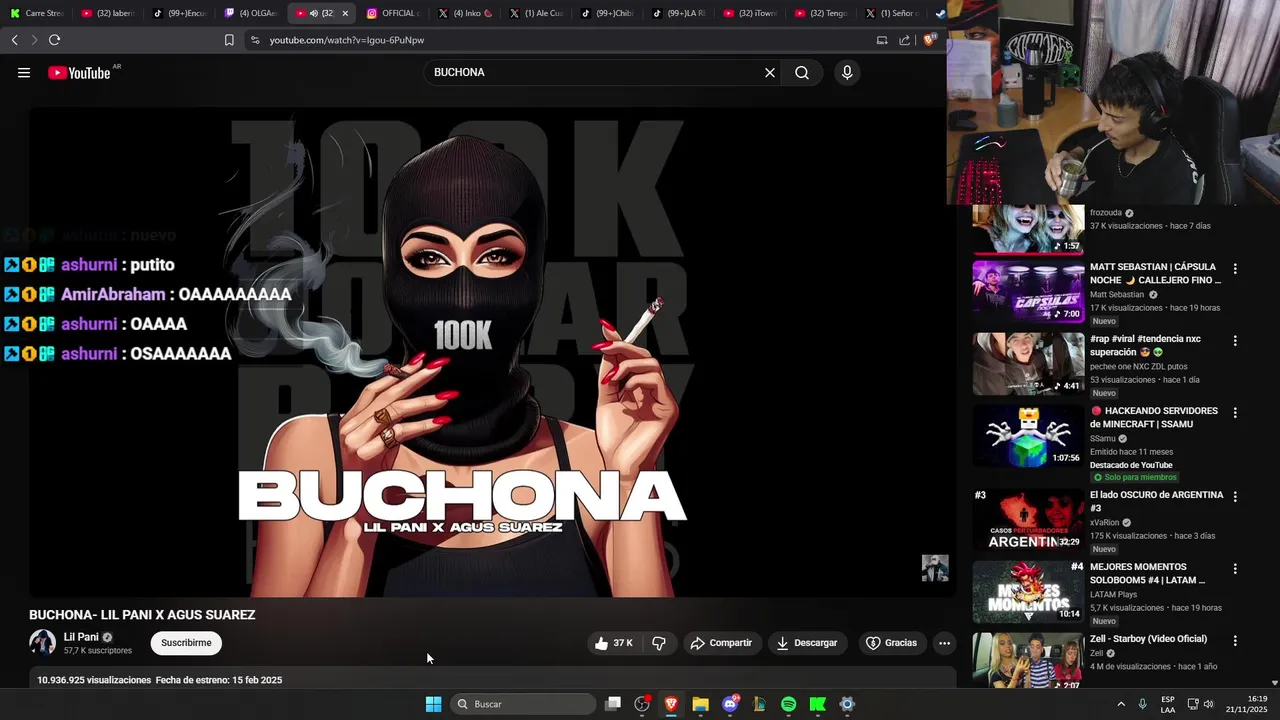Click the Descargar download button
Viewport: 1280px width, 720px height.
pyautogui.click(x=807, y=643)
